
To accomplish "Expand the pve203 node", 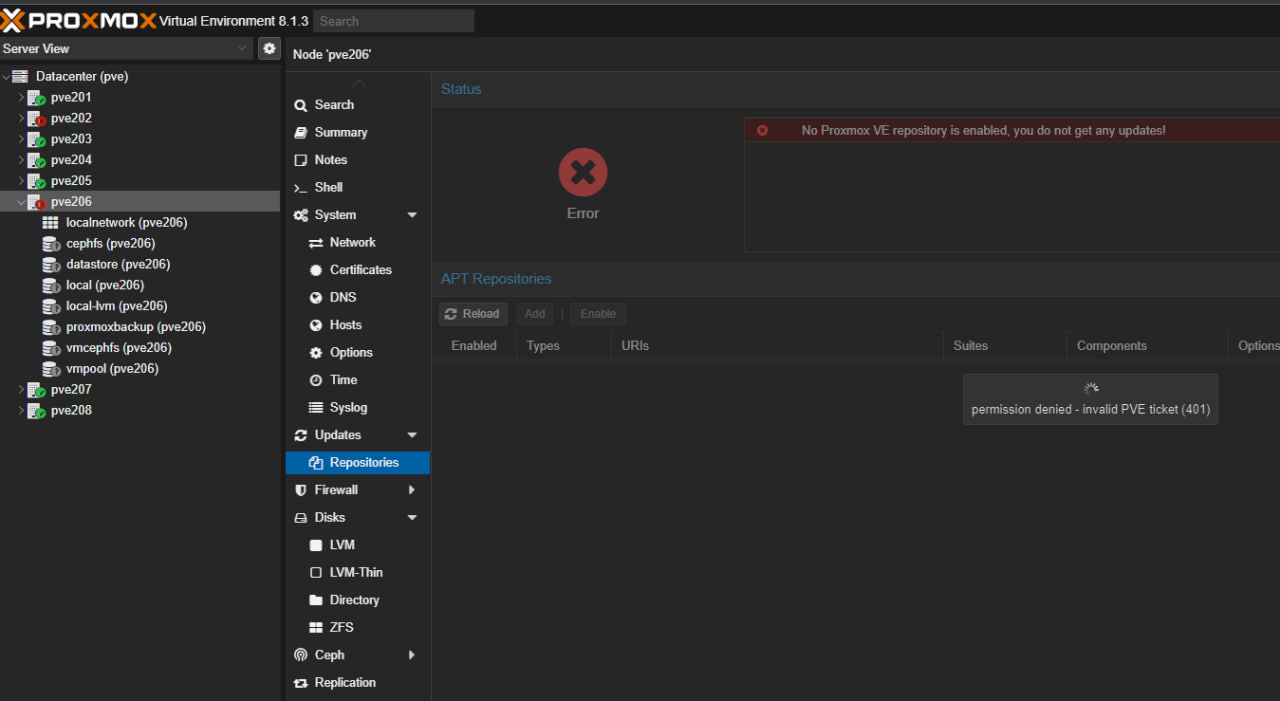I will point(21,140).
